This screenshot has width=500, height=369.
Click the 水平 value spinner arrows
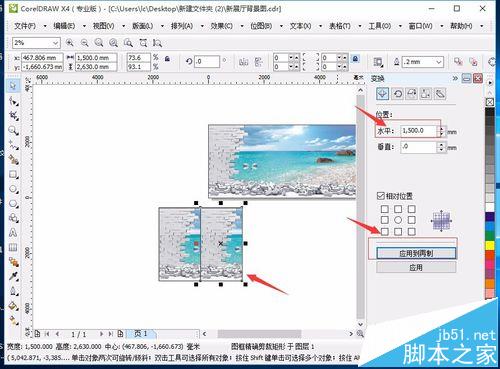coord(441,131)
